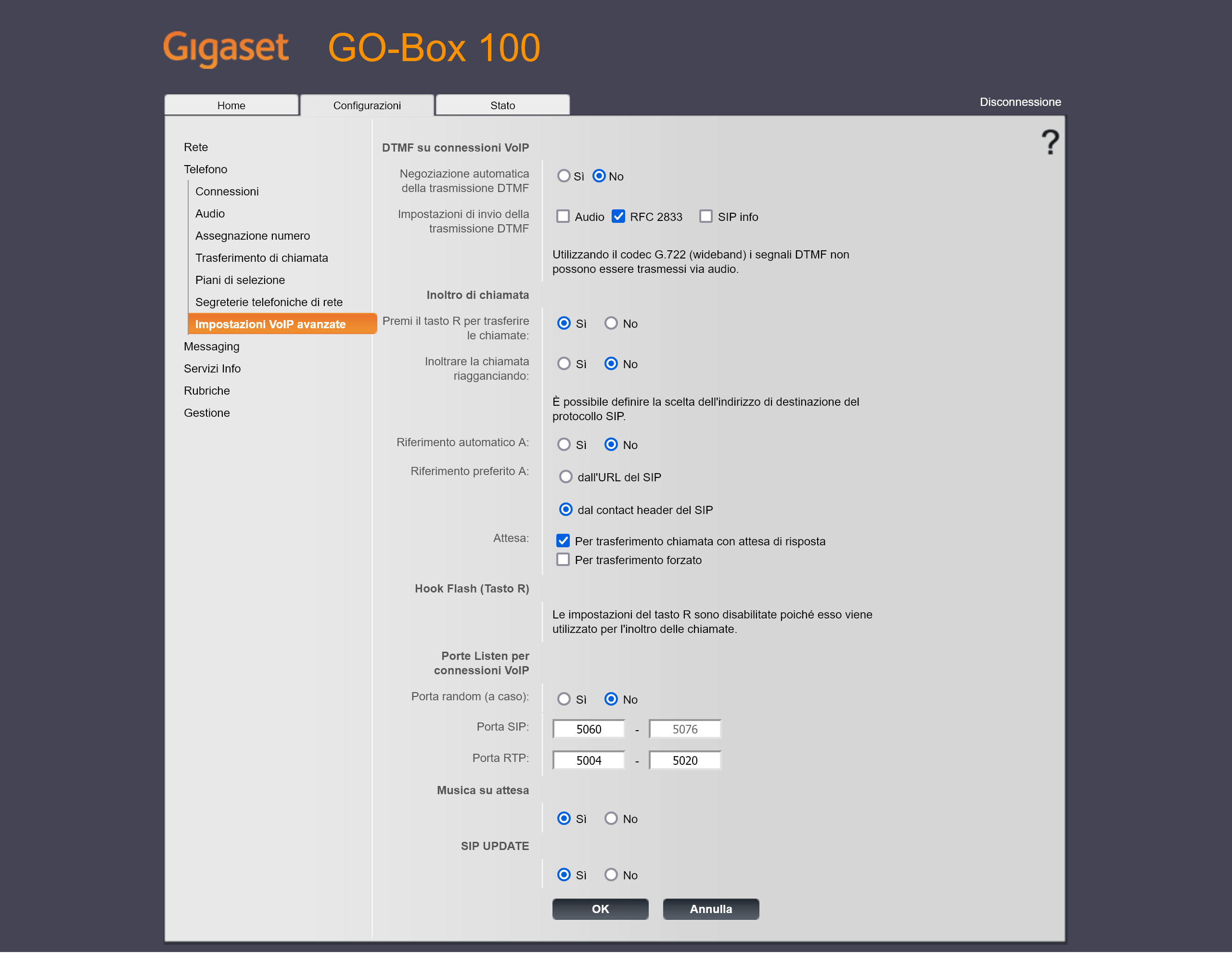Uncheck the RFC 2833 checkbox
Image resolution: width=1232 pixels, height=953 pixels.
[x=618, y=217]
